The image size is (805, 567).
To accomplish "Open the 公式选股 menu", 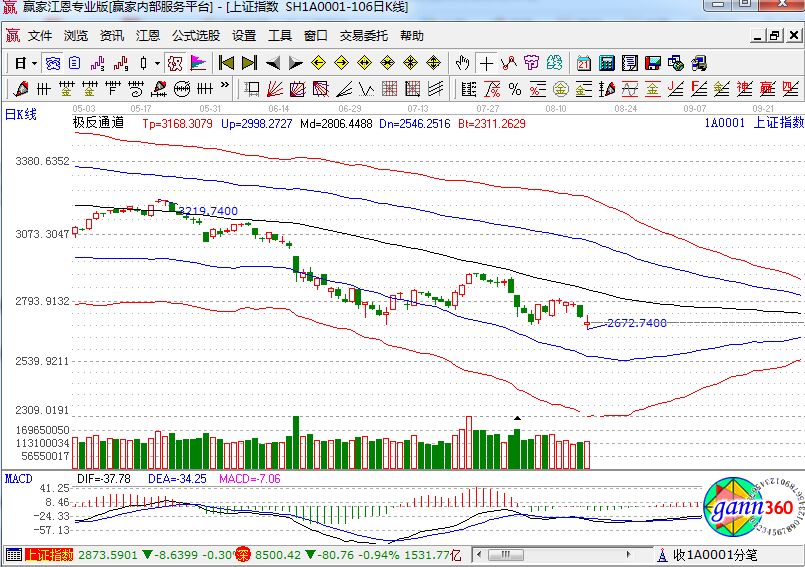I will [x=195, y=35].
